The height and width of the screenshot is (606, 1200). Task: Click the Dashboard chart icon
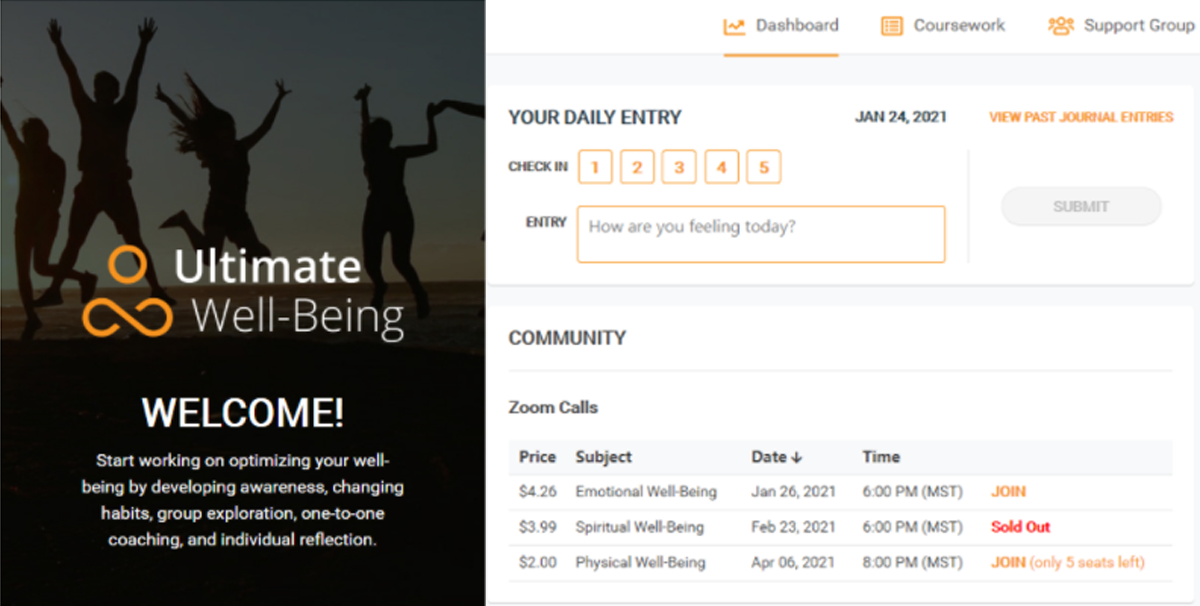click(734, 27)
